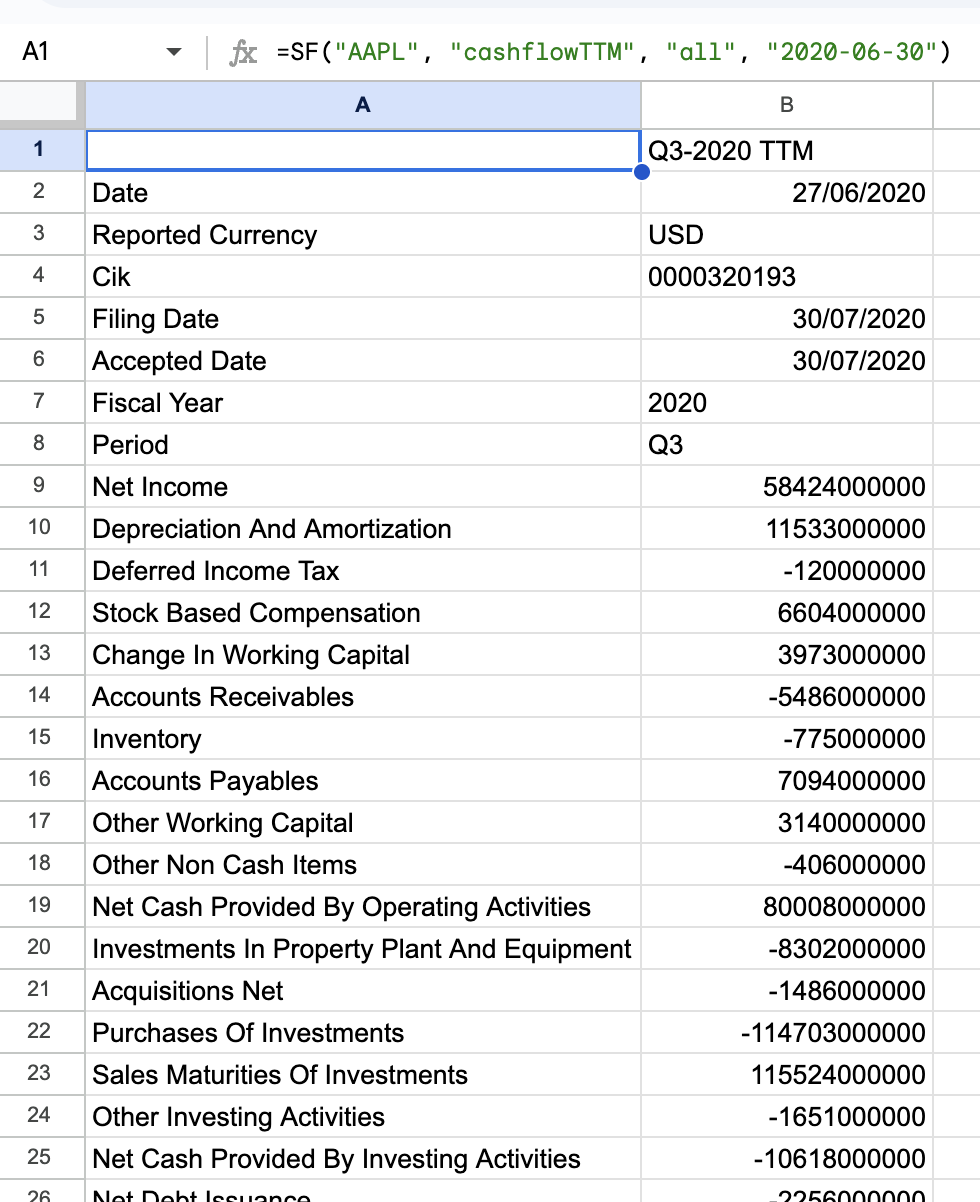Click the '0000320193' cell
The image size is (980, 1202).
(787, 276)
